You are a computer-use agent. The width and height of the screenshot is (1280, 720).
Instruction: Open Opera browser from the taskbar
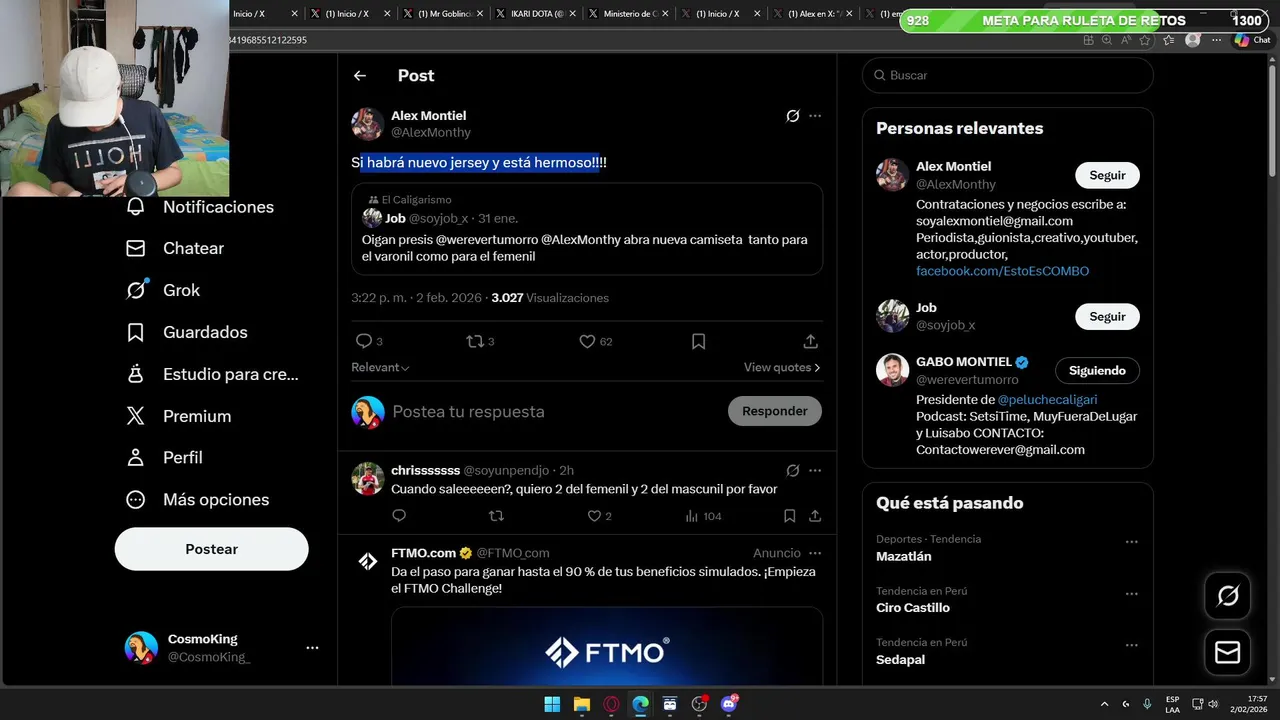click(611, 704)
